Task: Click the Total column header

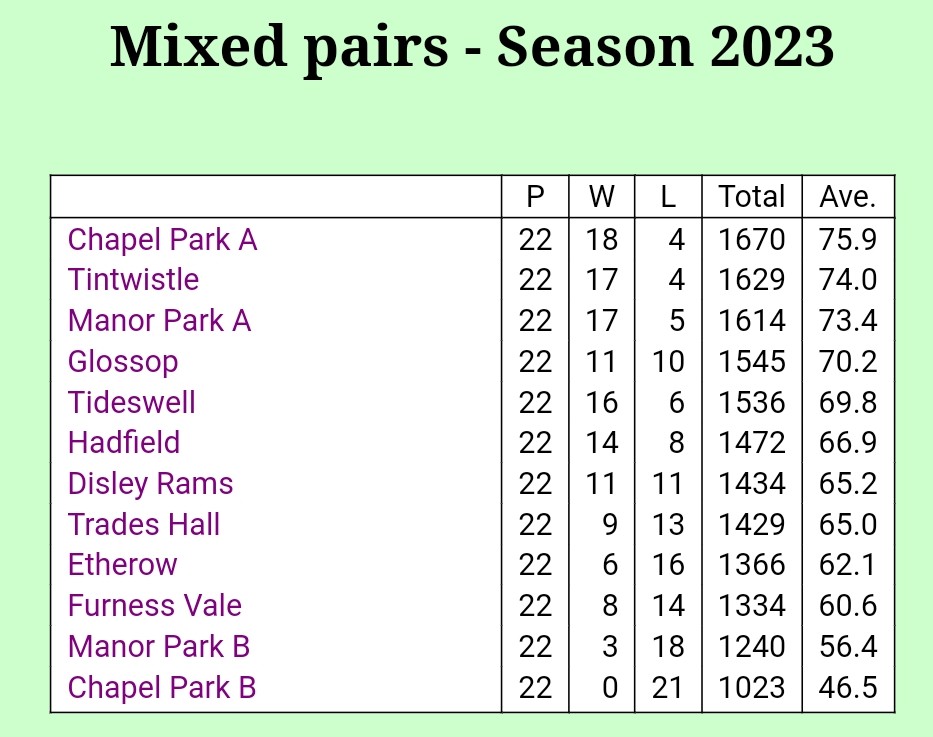Action: tap(752, 197)
